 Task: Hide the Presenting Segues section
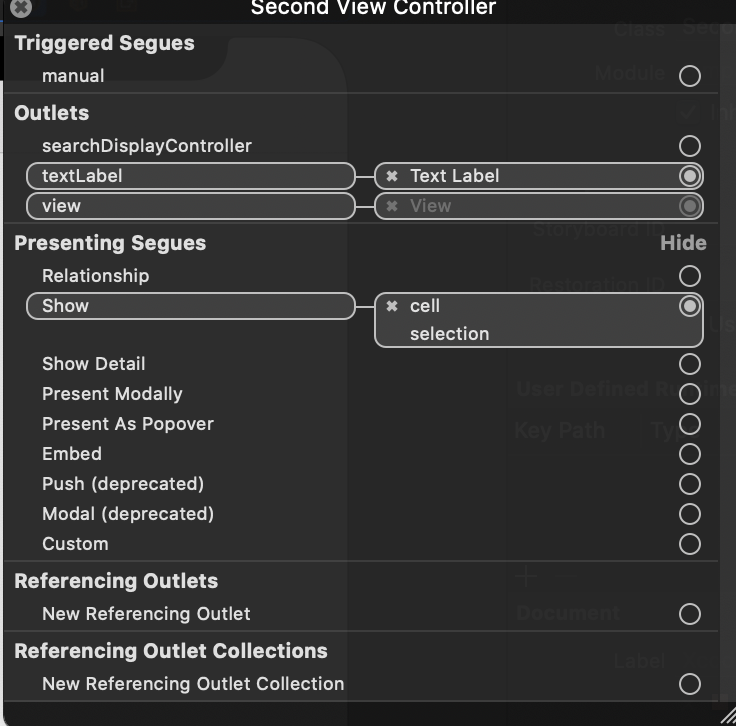[683, 243]
